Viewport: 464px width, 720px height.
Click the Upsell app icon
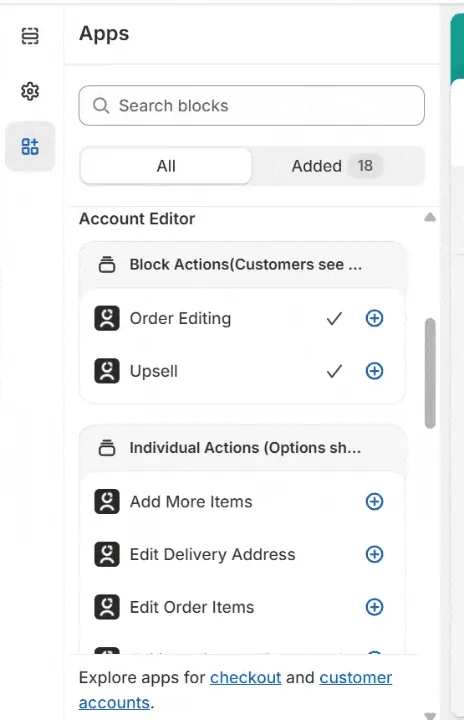(x=107, y=371)
